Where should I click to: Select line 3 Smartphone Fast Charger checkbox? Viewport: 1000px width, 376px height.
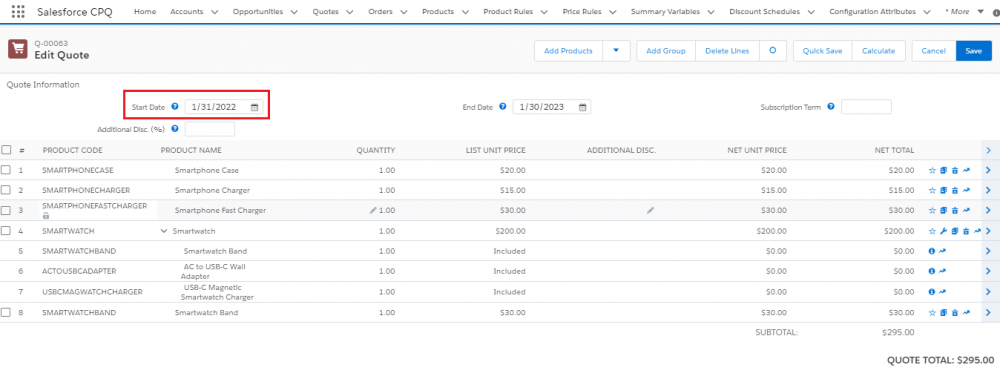click(x=6, y=210)
